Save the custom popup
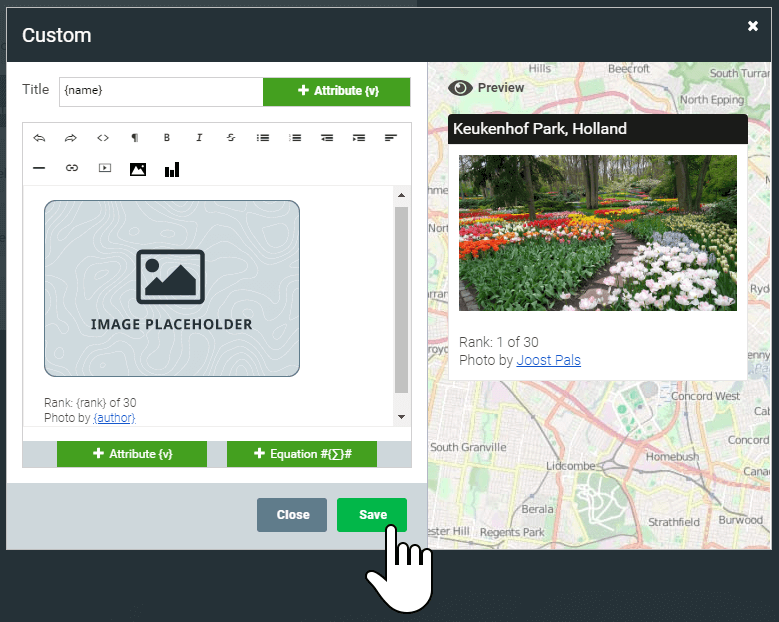The image size is (779, 622). tap(372, 515)
